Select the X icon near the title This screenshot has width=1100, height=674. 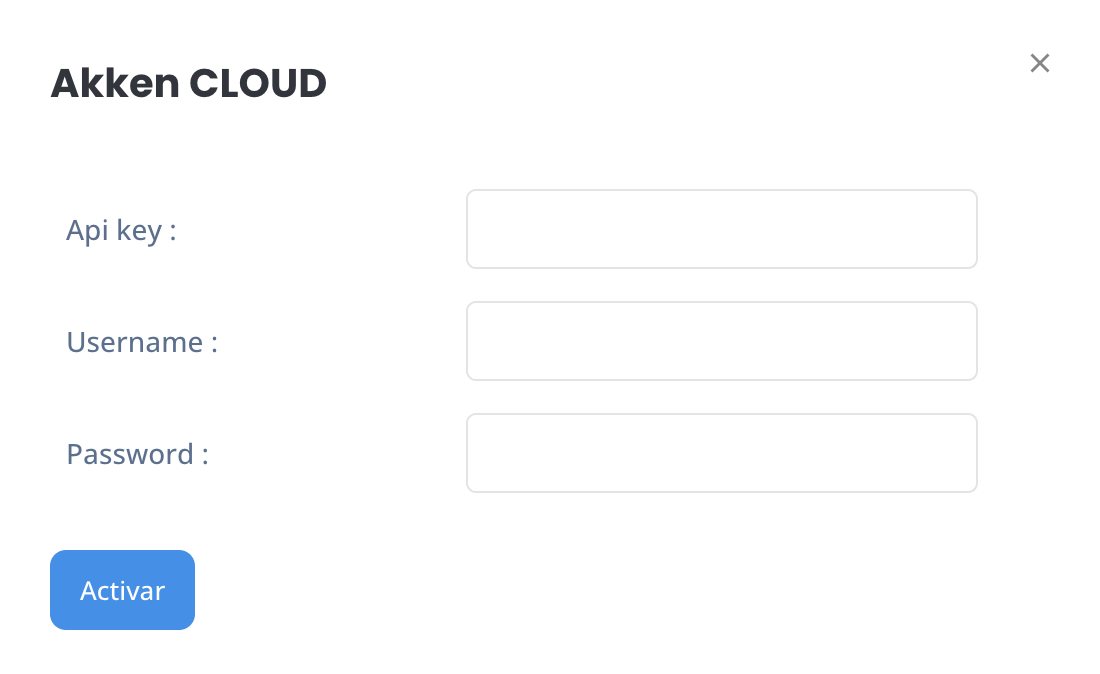point(1040,63)
